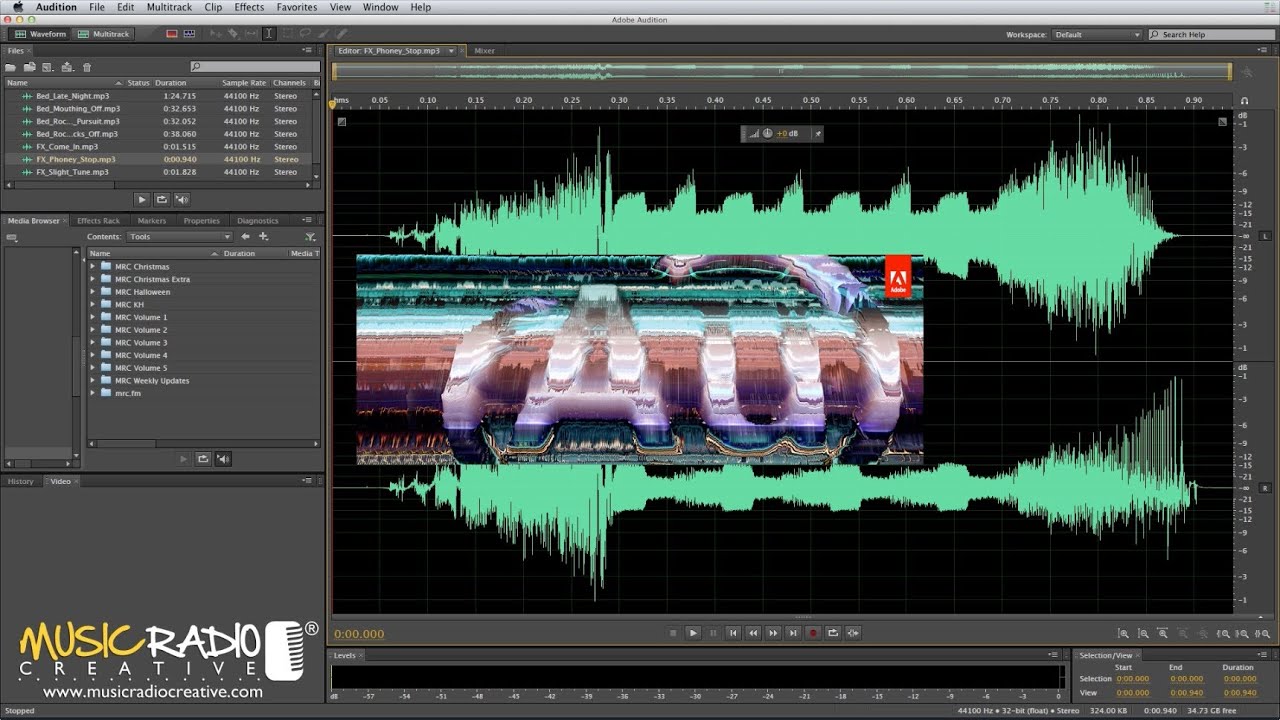Toggle the spectral frequency display icon

coord(172,34)
